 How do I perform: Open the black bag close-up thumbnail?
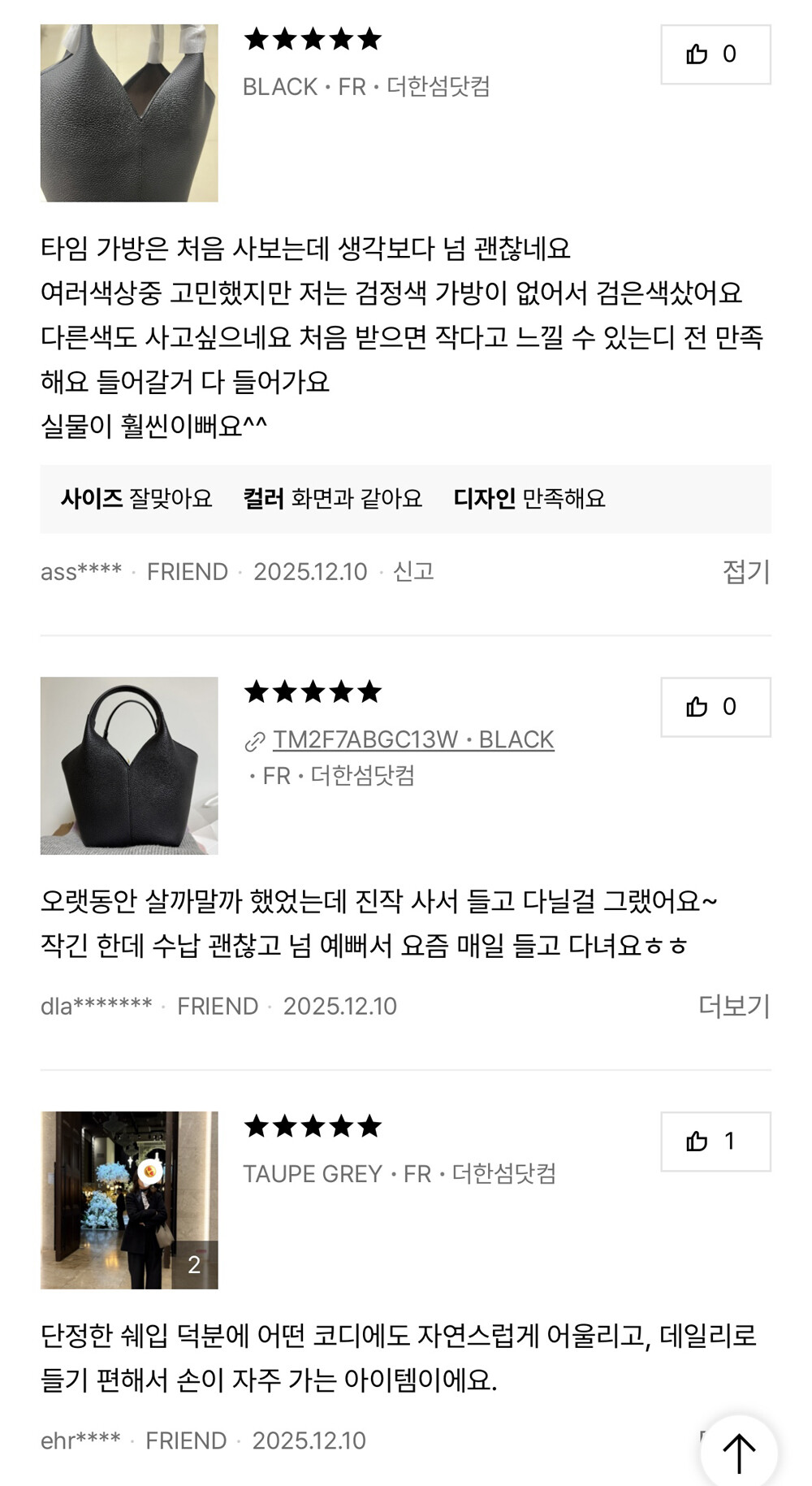tap(129, 113)
